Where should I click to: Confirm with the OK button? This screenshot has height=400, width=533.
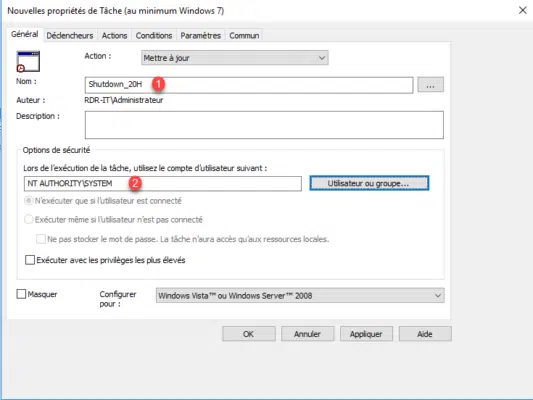[249, 334]
